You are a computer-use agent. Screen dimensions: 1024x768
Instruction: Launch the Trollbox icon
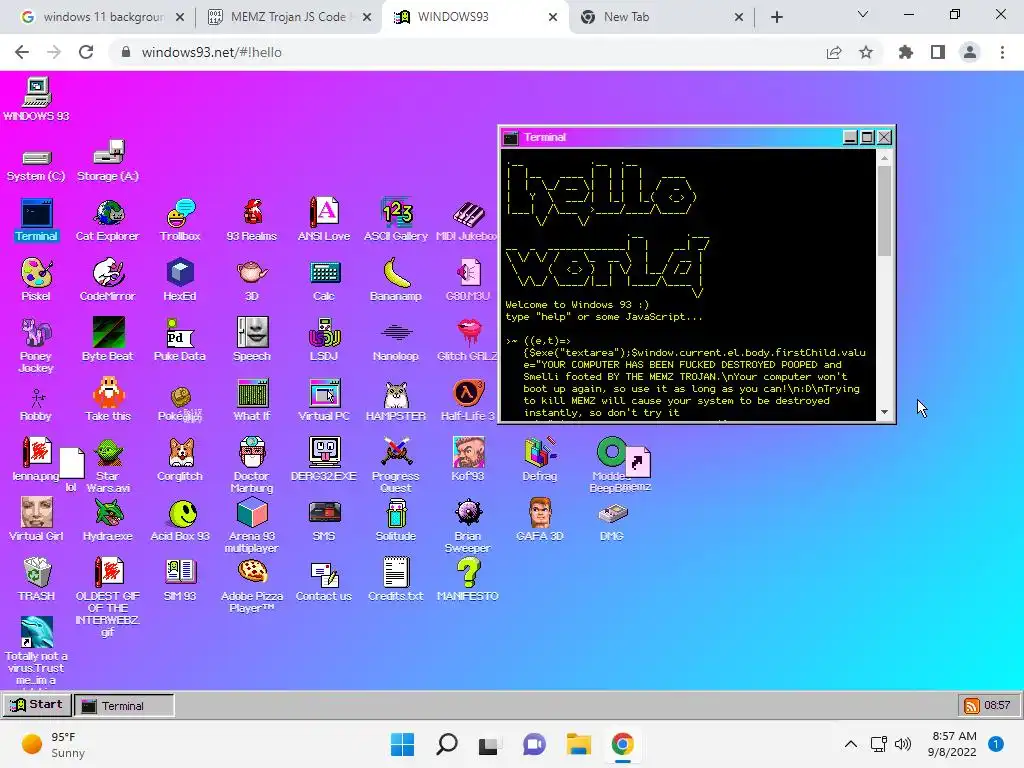click(x=180, y=220)
